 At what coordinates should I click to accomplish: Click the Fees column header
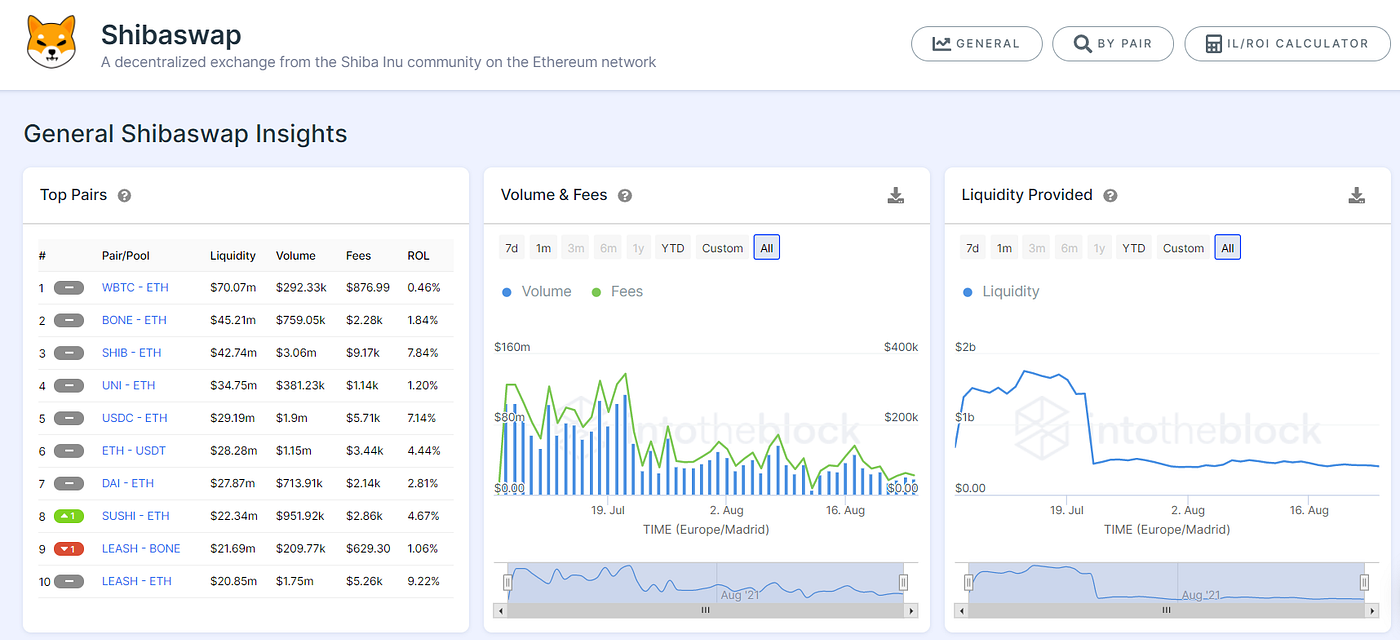[x=358, y=256]
